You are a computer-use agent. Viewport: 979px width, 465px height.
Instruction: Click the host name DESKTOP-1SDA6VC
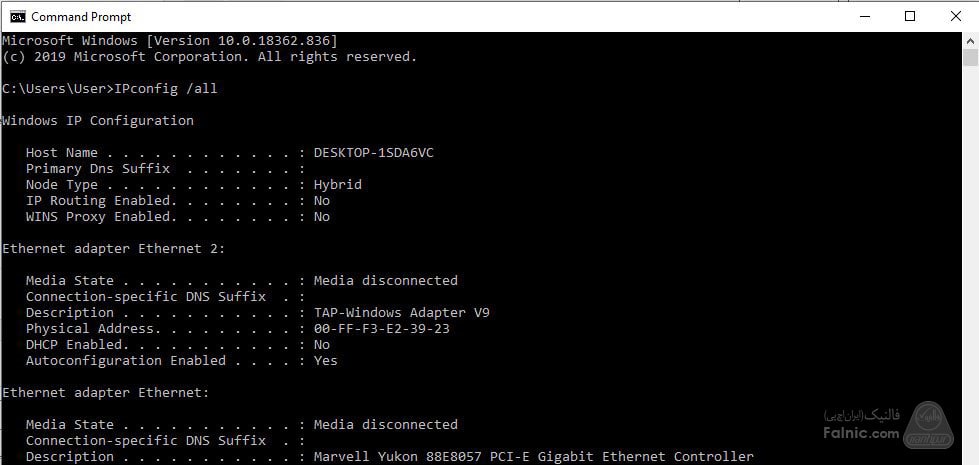tap(373, 153)
